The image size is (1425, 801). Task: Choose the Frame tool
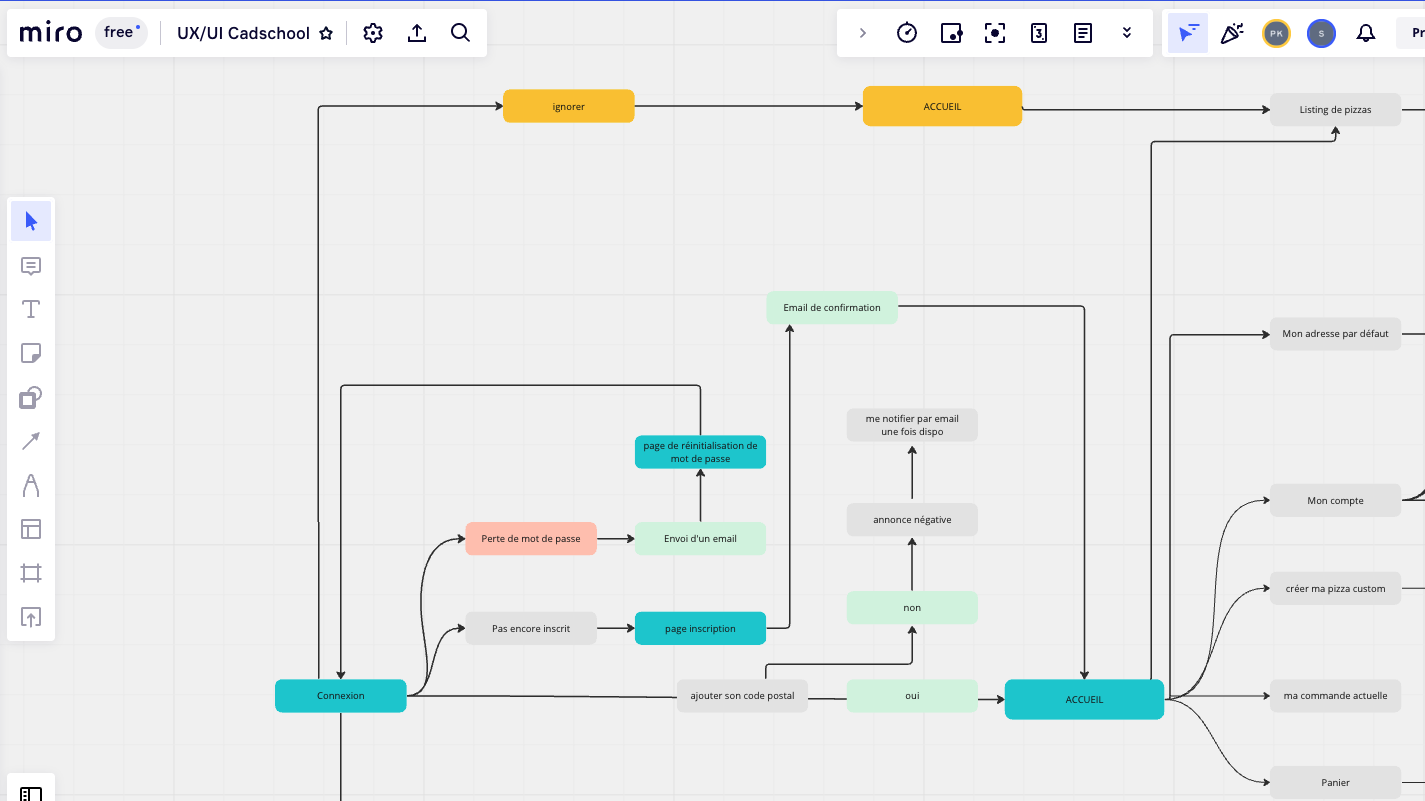(31, 573)
